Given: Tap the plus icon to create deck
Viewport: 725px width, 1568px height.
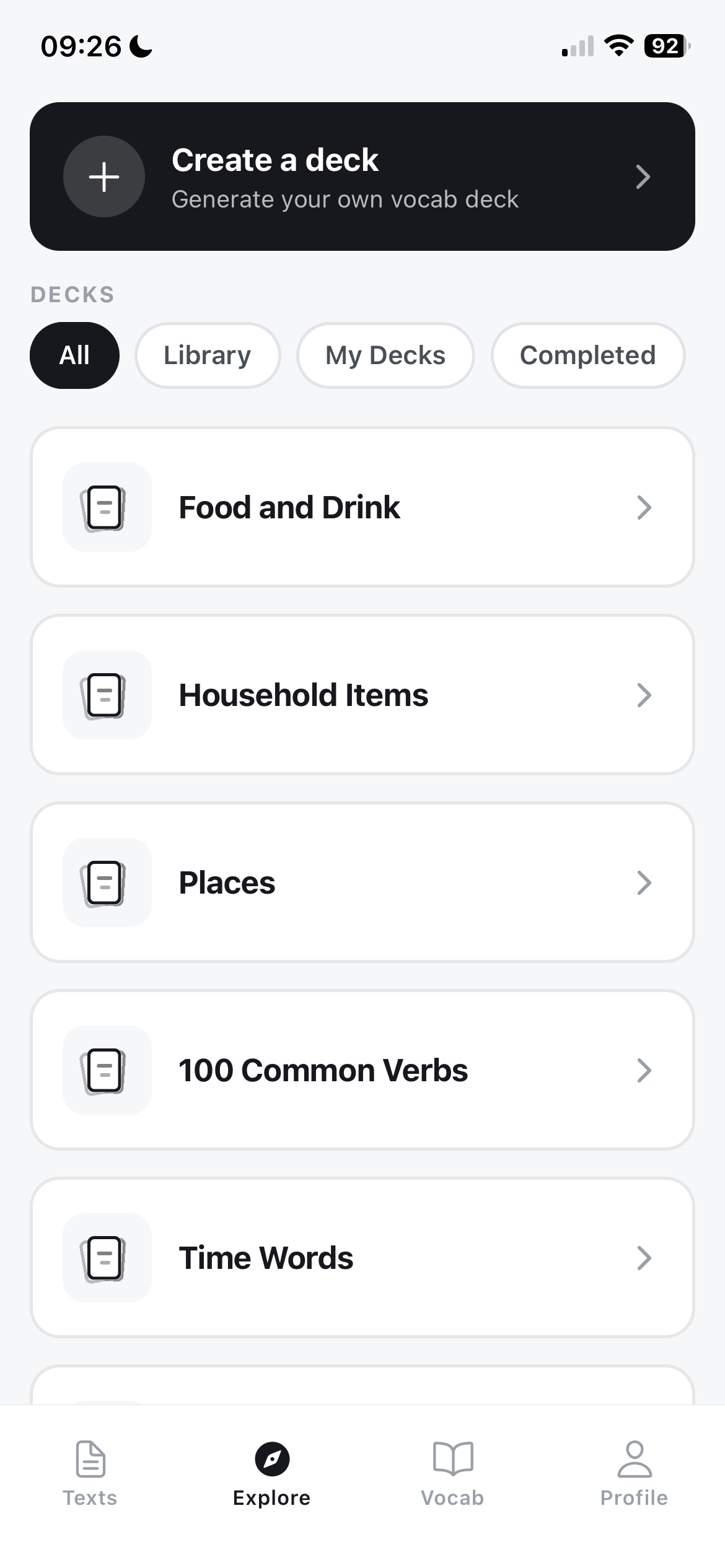Looking at the screenshot, I should point(104,176).
